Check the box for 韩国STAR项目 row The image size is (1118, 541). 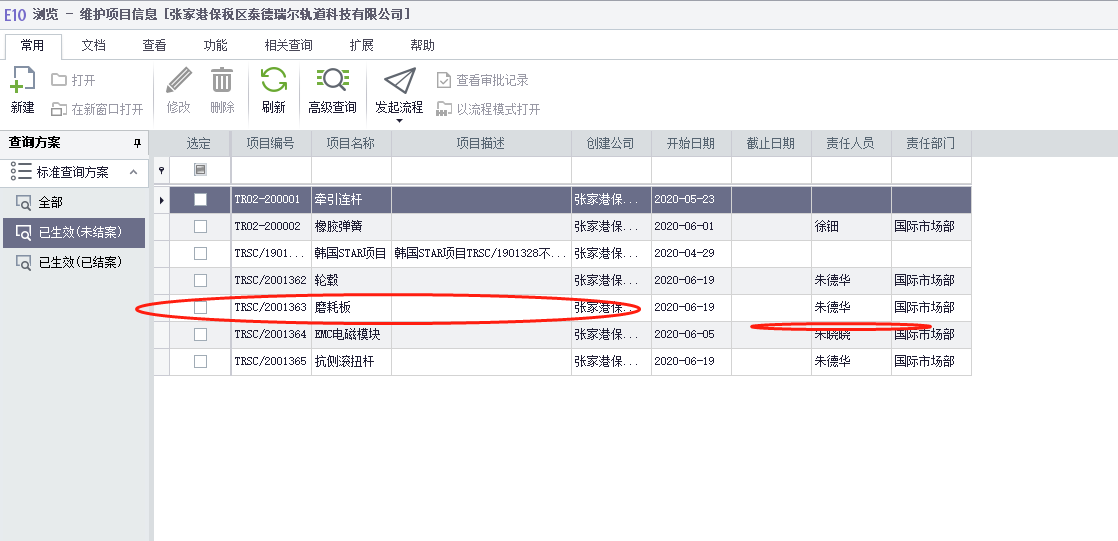click(x=200, y=254)
